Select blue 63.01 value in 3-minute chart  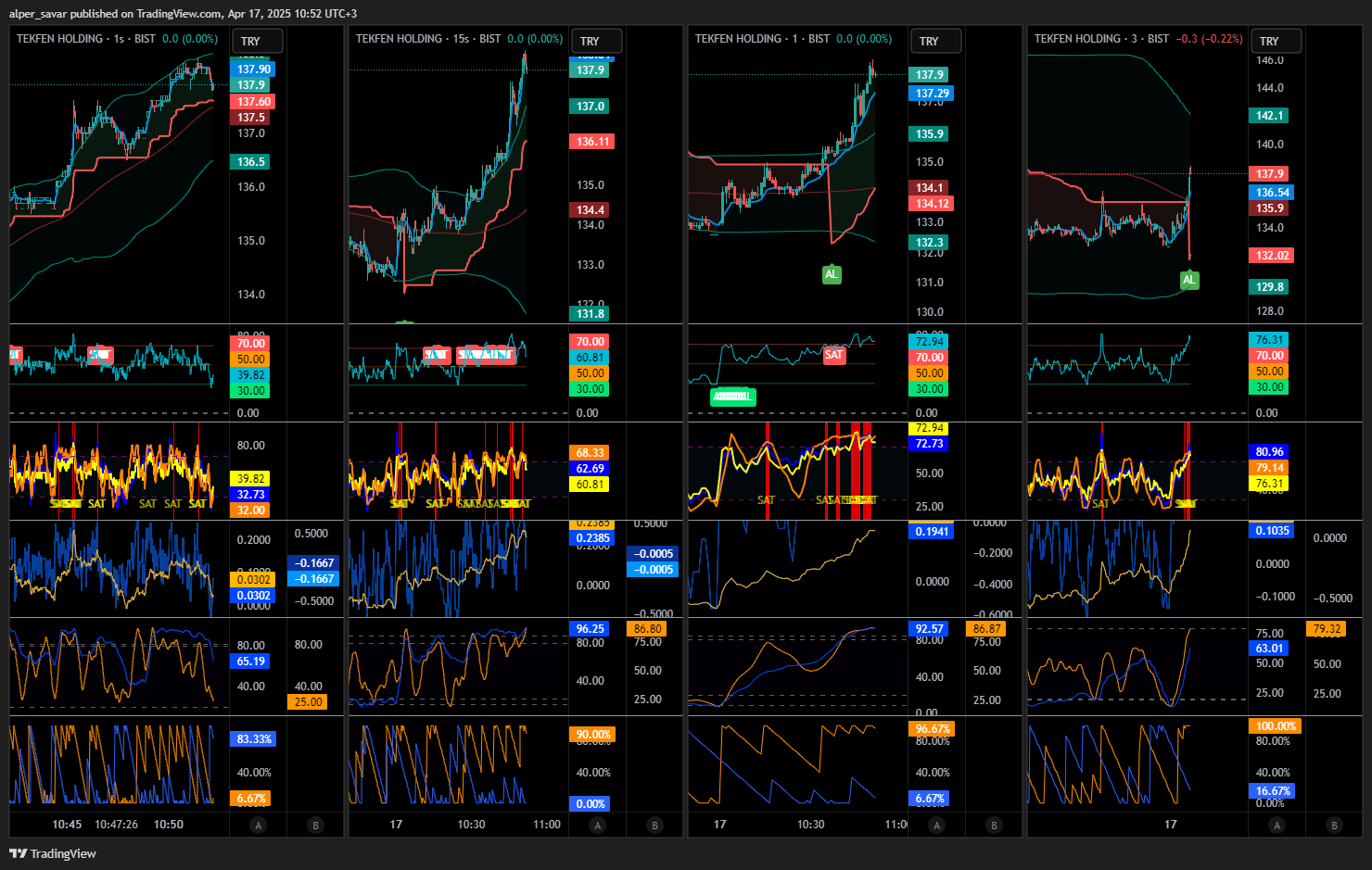click(1269, 649)
